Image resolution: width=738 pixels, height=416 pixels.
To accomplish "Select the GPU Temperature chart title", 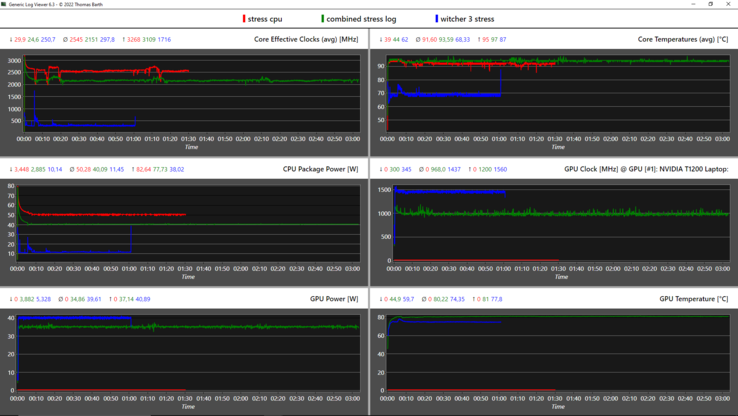I will (693, 299).
